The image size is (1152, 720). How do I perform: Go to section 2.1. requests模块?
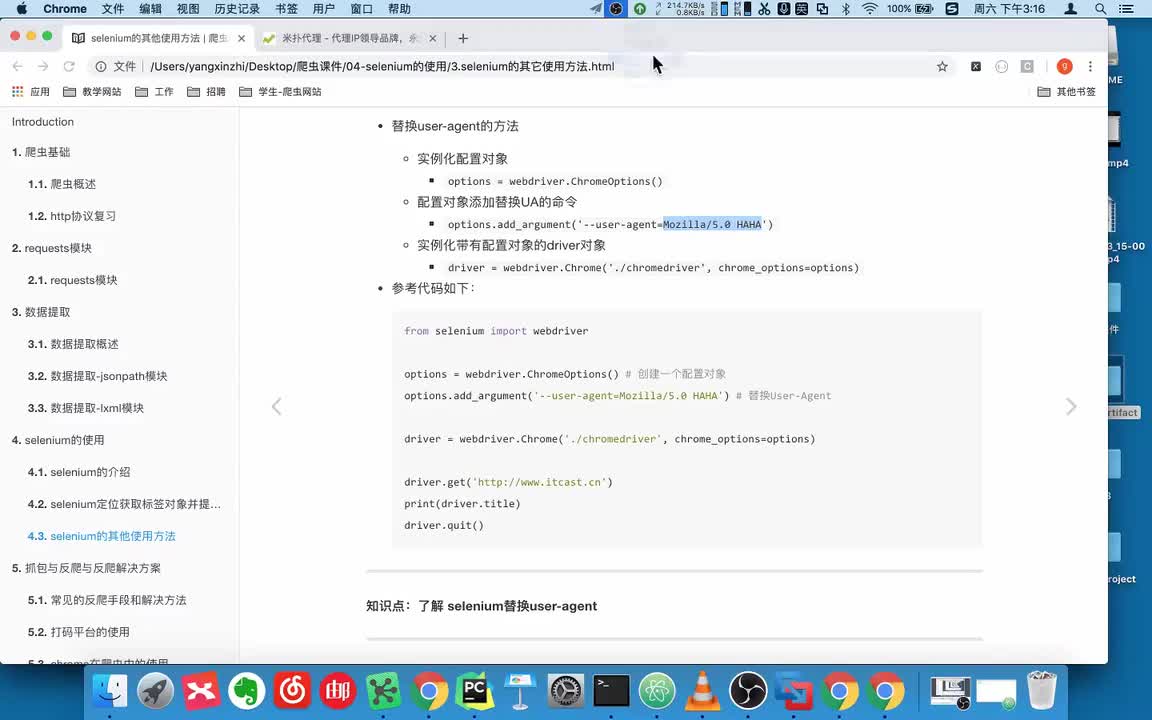[73, 280]
